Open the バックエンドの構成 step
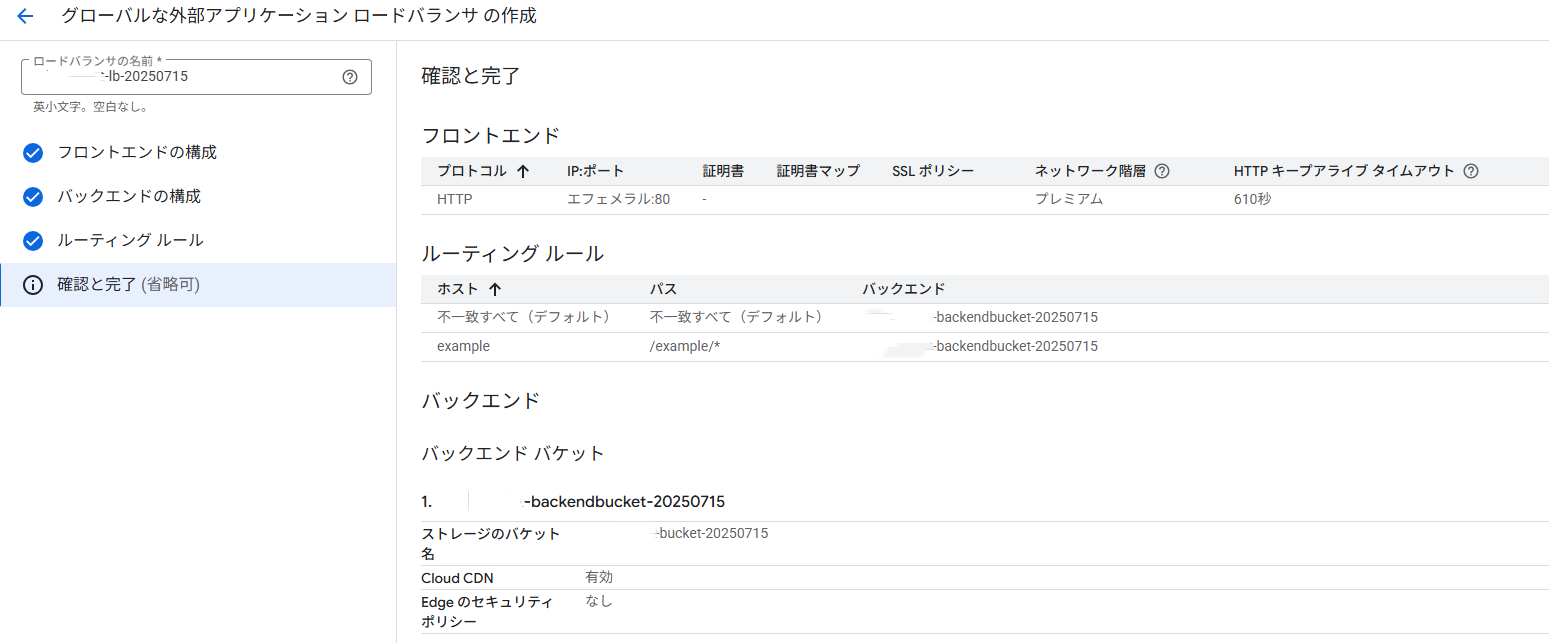This screenshot has width=1549, height=643. 129,197
